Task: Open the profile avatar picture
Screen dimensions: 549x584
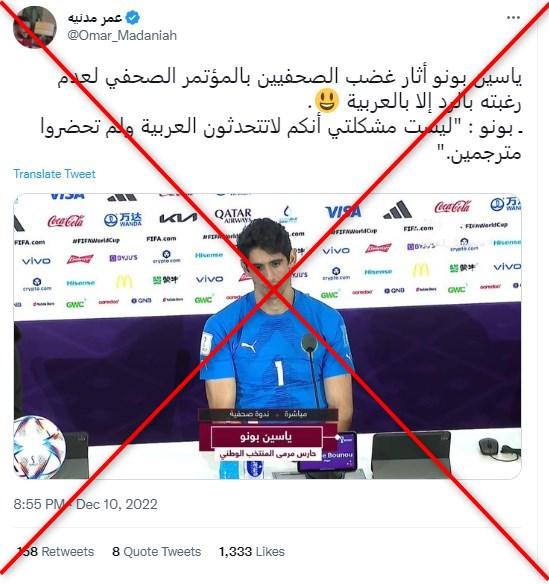Action: (35, 27)
